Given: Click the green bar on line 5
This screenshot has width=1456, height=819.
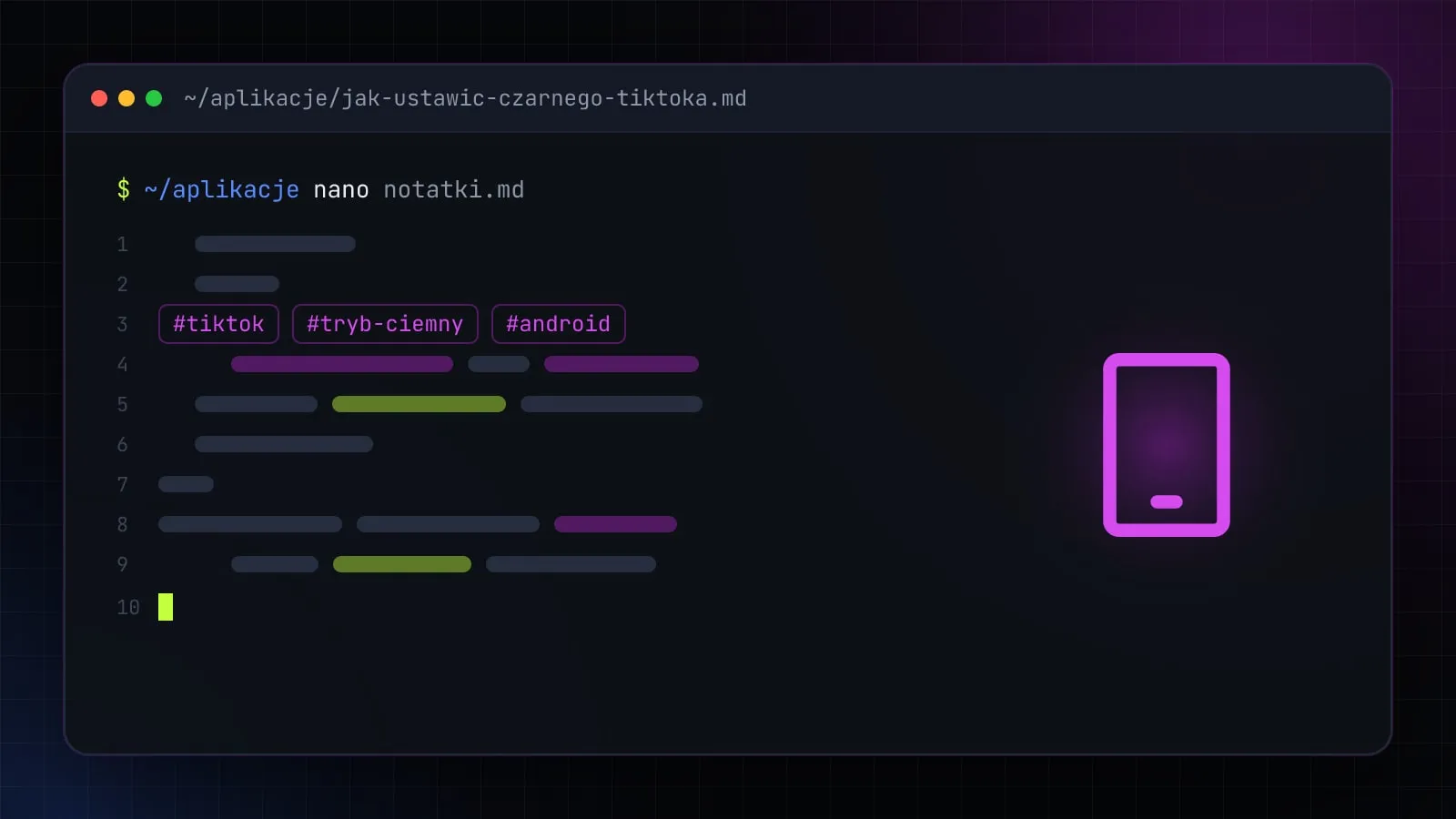Looking at the screenshot, I should (419, 404).
